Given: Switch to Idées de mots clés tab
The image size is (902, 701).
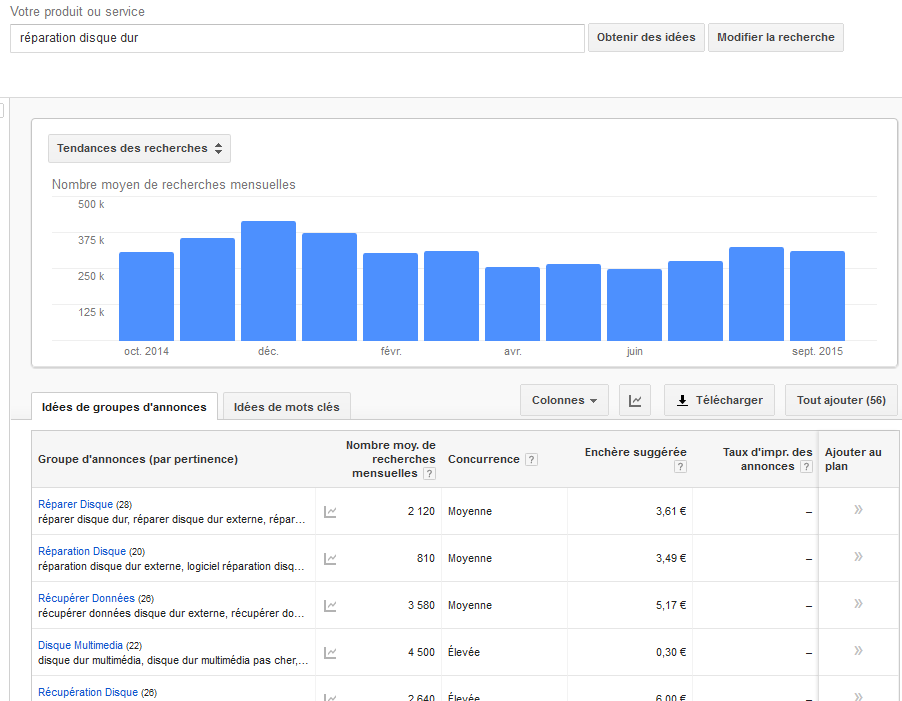Looking at the screenshot, I should (286, 407).
